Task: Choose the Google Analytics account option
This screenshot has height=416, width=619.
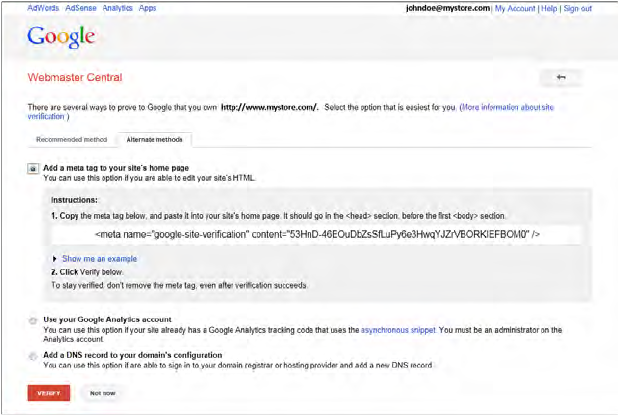Action: 34,320
